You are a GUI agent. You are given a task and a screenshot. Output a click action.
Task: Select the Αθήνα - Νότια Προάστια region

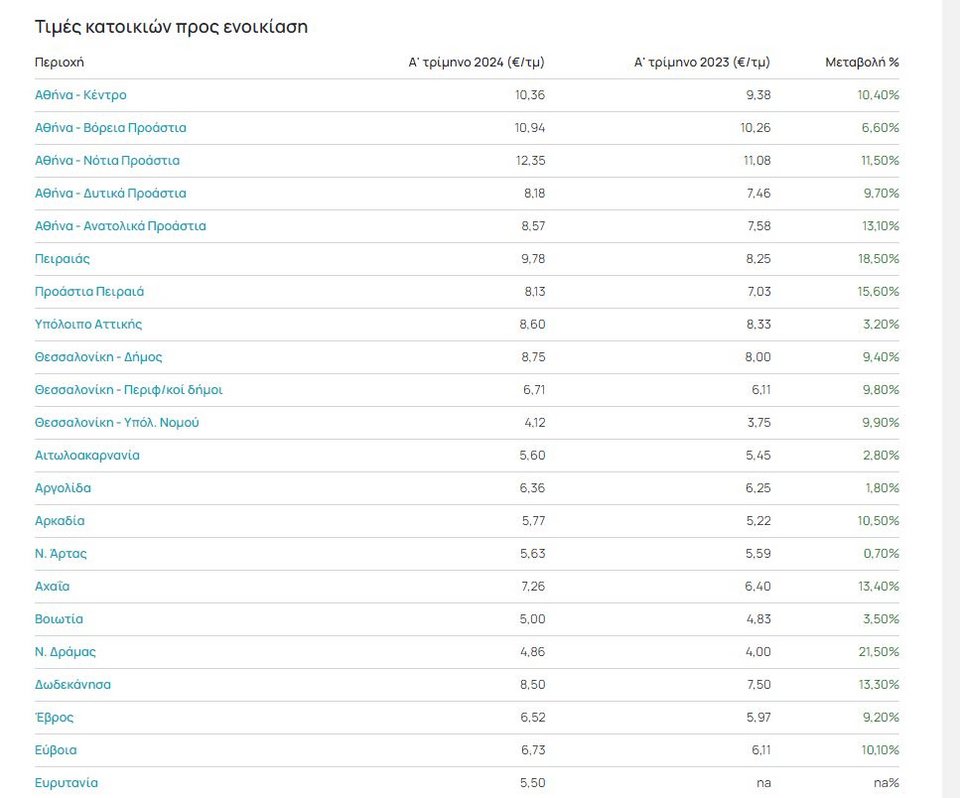click(107, 161)
